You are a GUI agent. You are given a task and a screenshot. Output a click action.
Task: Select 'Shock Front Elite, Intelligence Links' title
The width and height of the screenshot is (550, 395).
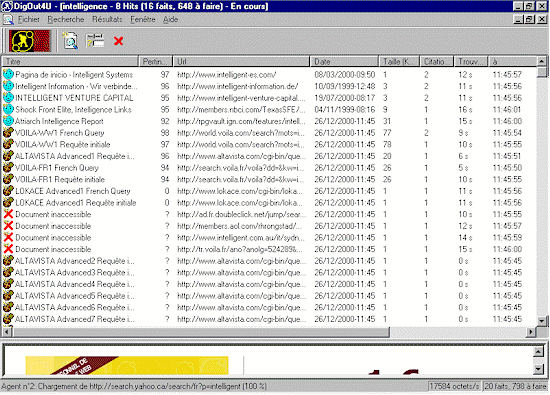coord(73,109)
